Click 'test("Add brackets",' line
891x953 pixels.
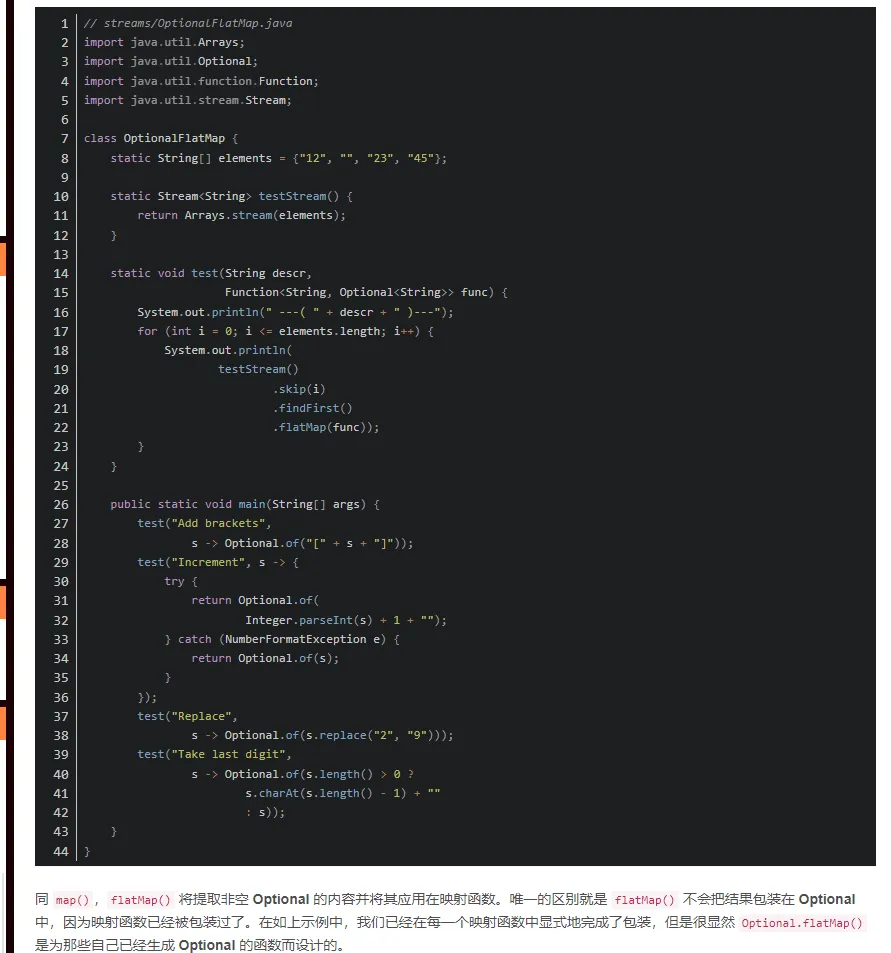tap(204, 523)
